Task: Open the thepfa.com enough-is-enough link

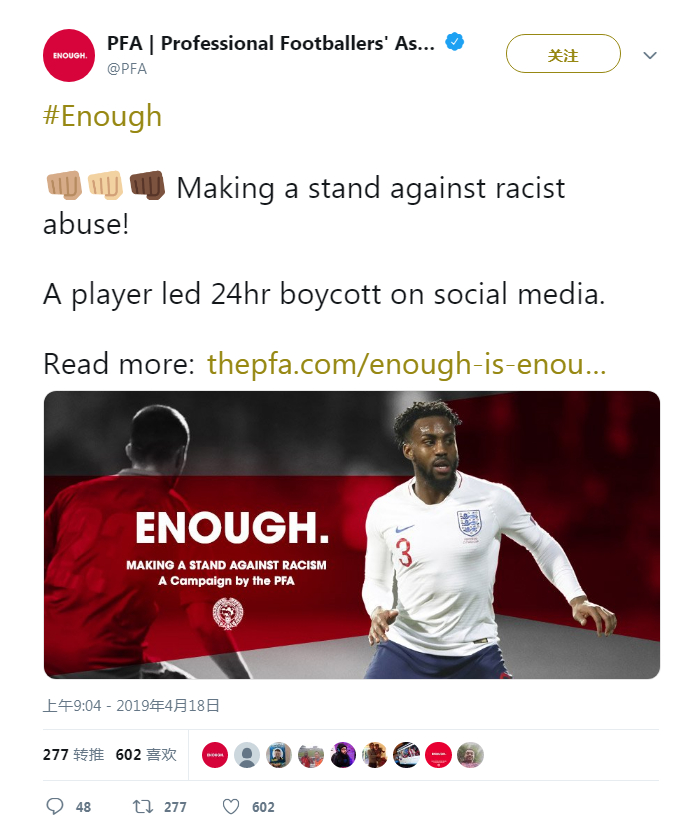Action: click(406, 364)
